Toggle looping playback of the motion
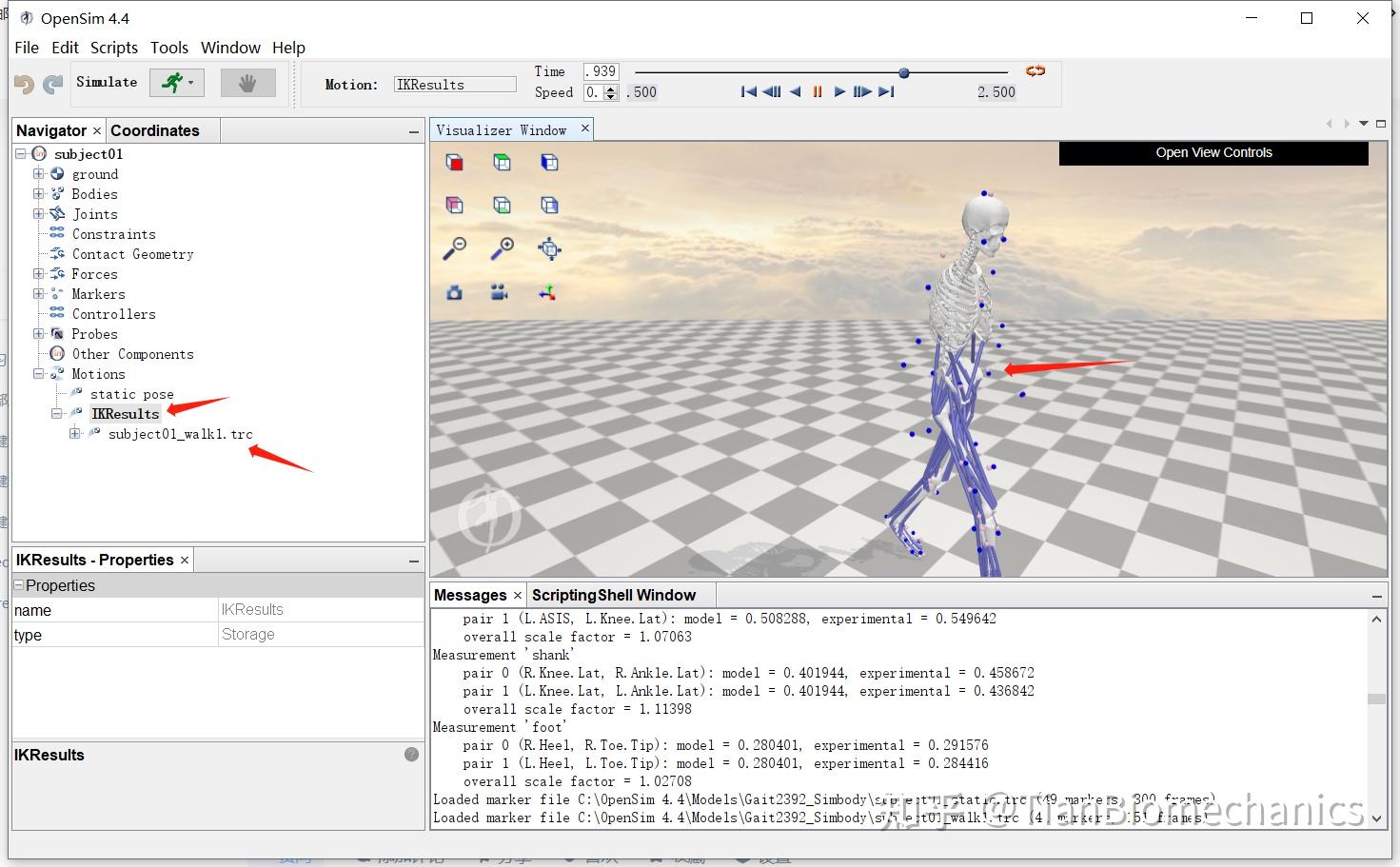 click(x=1035, y=71)
